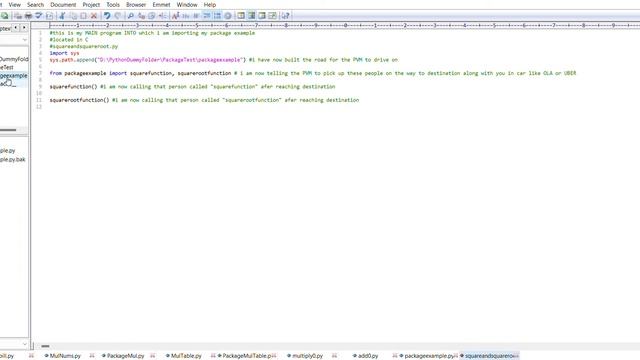
Task: Open the drive dropdown in the sidebar
Action: pyautogui.click(x=24, y=40)
